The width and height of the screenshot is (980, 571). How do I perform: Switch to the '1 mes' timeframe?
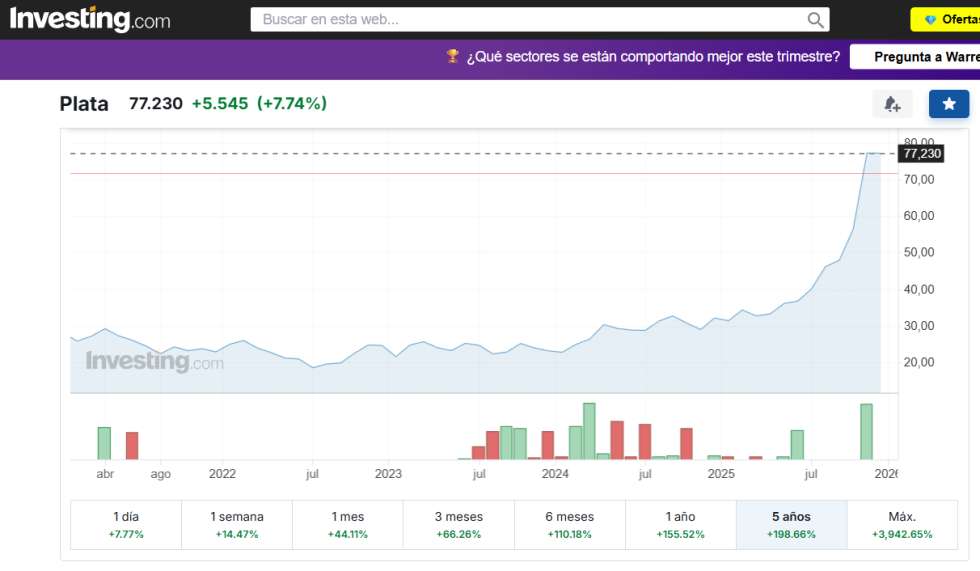pyautogui.click(x=348, y=525)
